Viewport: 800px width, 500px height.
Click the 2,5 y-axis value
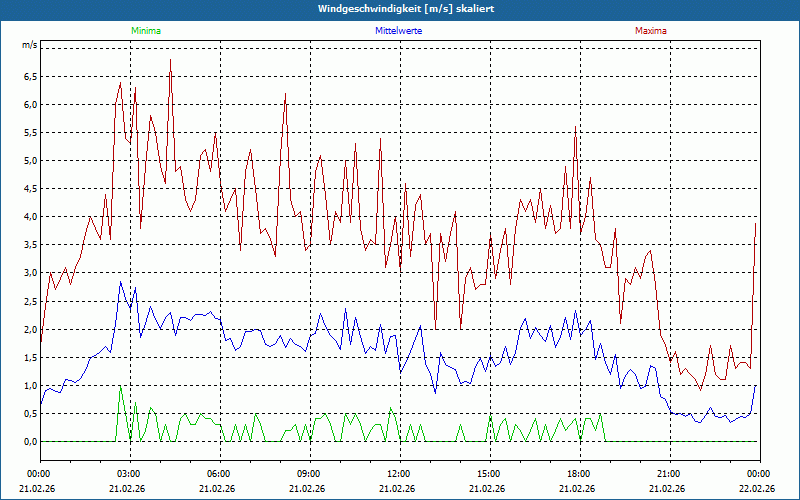(x=31, y=302)
